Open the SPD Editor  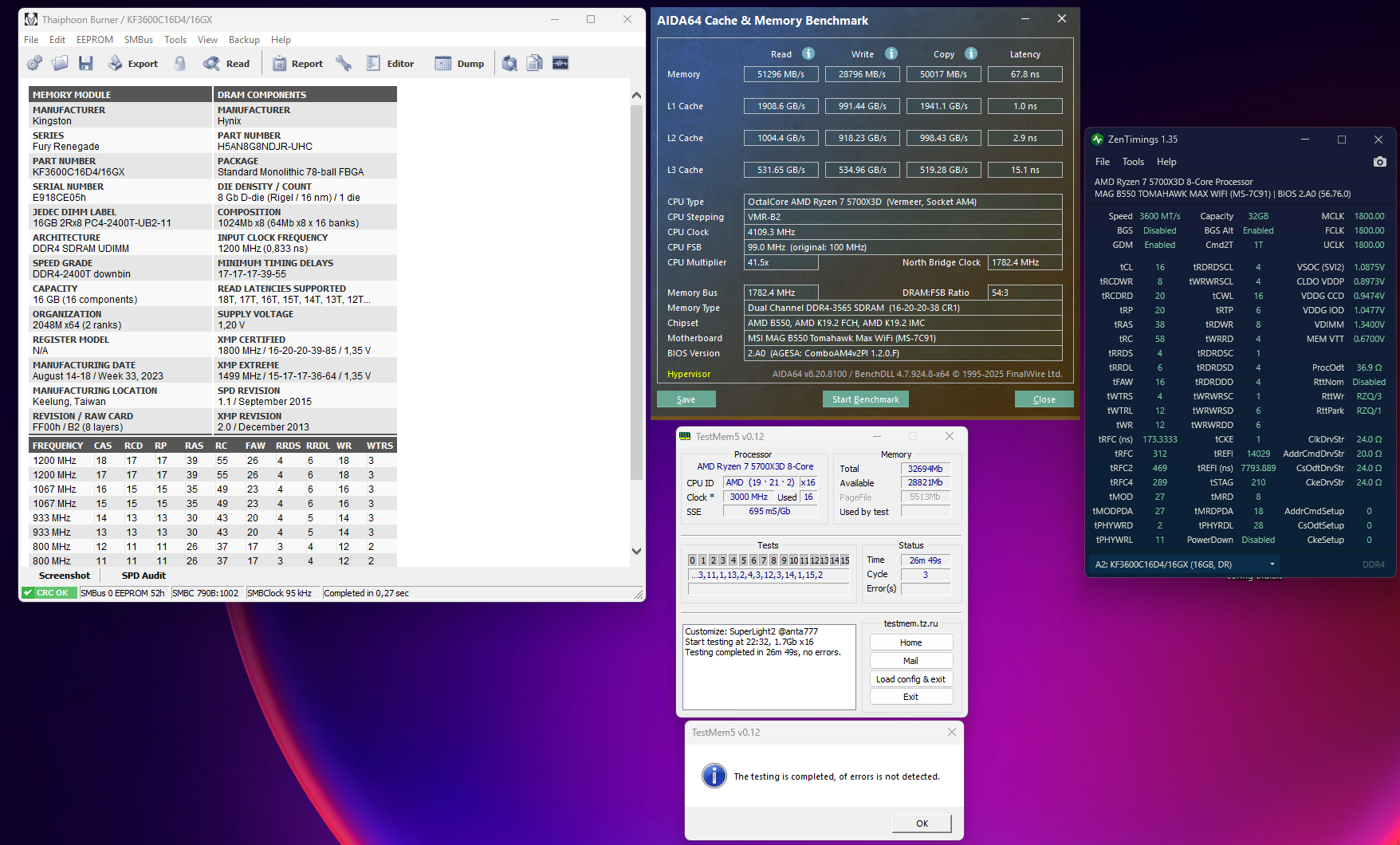pos(390,64)
